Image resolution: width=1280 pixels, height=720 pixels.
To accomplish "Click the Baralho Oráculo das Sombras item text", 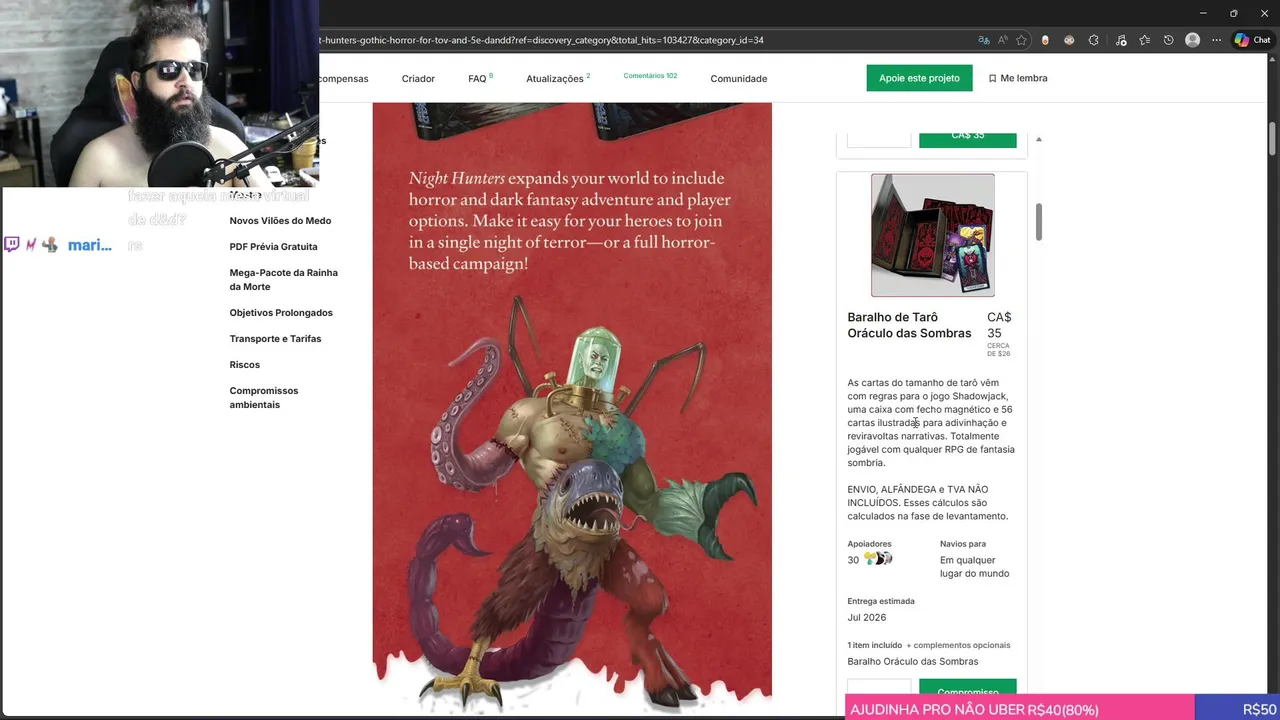I will (913, 661).
